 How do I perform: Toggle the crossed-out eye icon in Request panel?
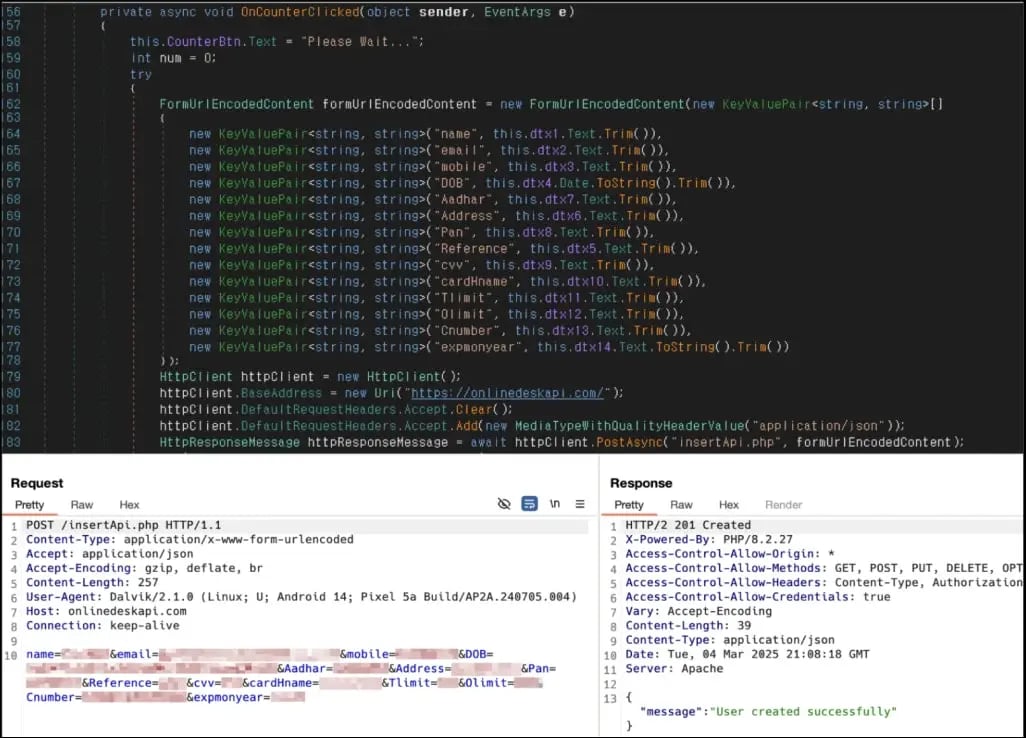coord(504,504)
